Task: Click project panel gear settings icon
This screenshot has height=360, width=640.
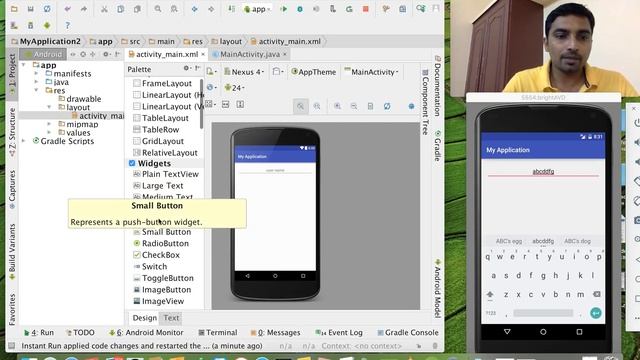Action: coord(106,54)
